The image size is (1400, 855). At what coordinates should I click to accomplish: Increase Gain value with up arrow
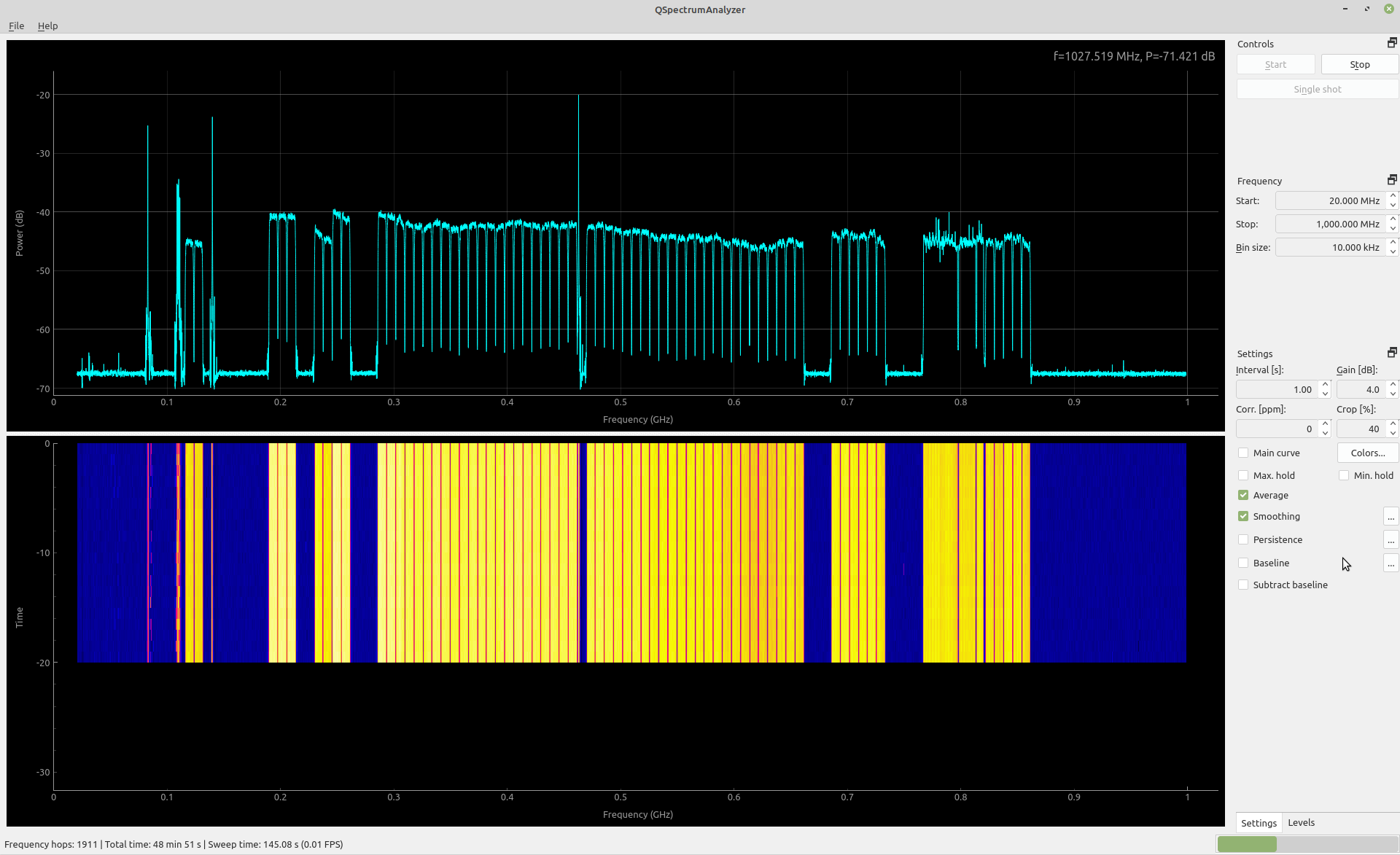point(1393,385)
